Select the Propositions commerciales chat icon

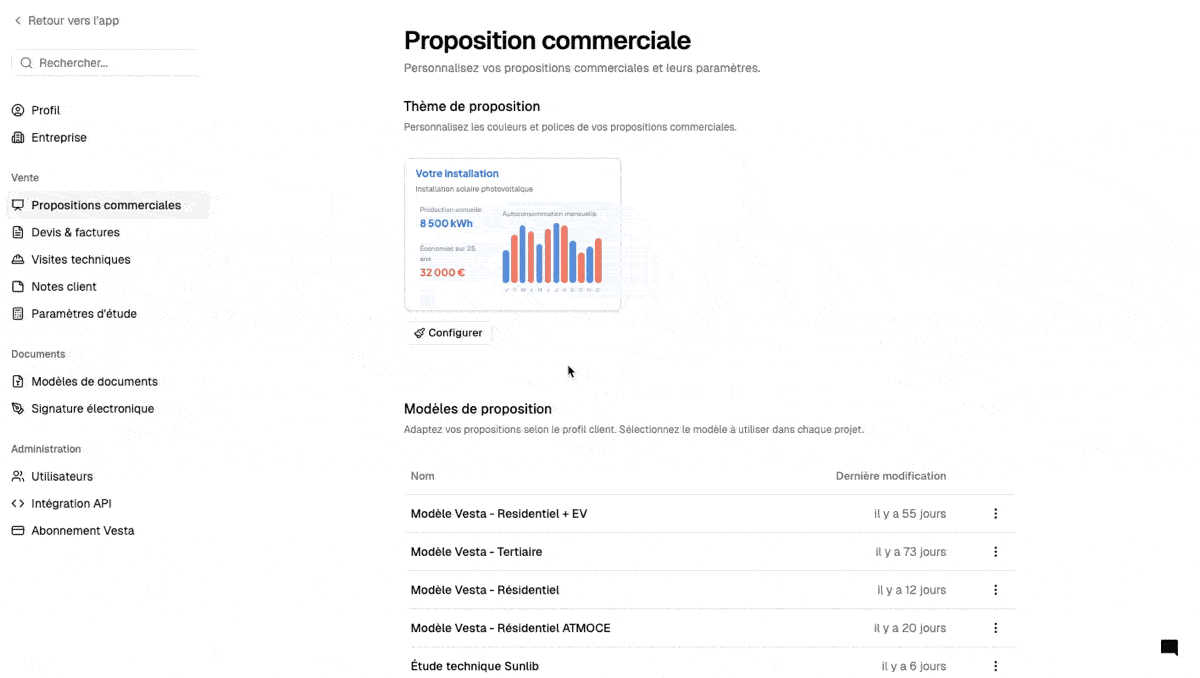17,205
